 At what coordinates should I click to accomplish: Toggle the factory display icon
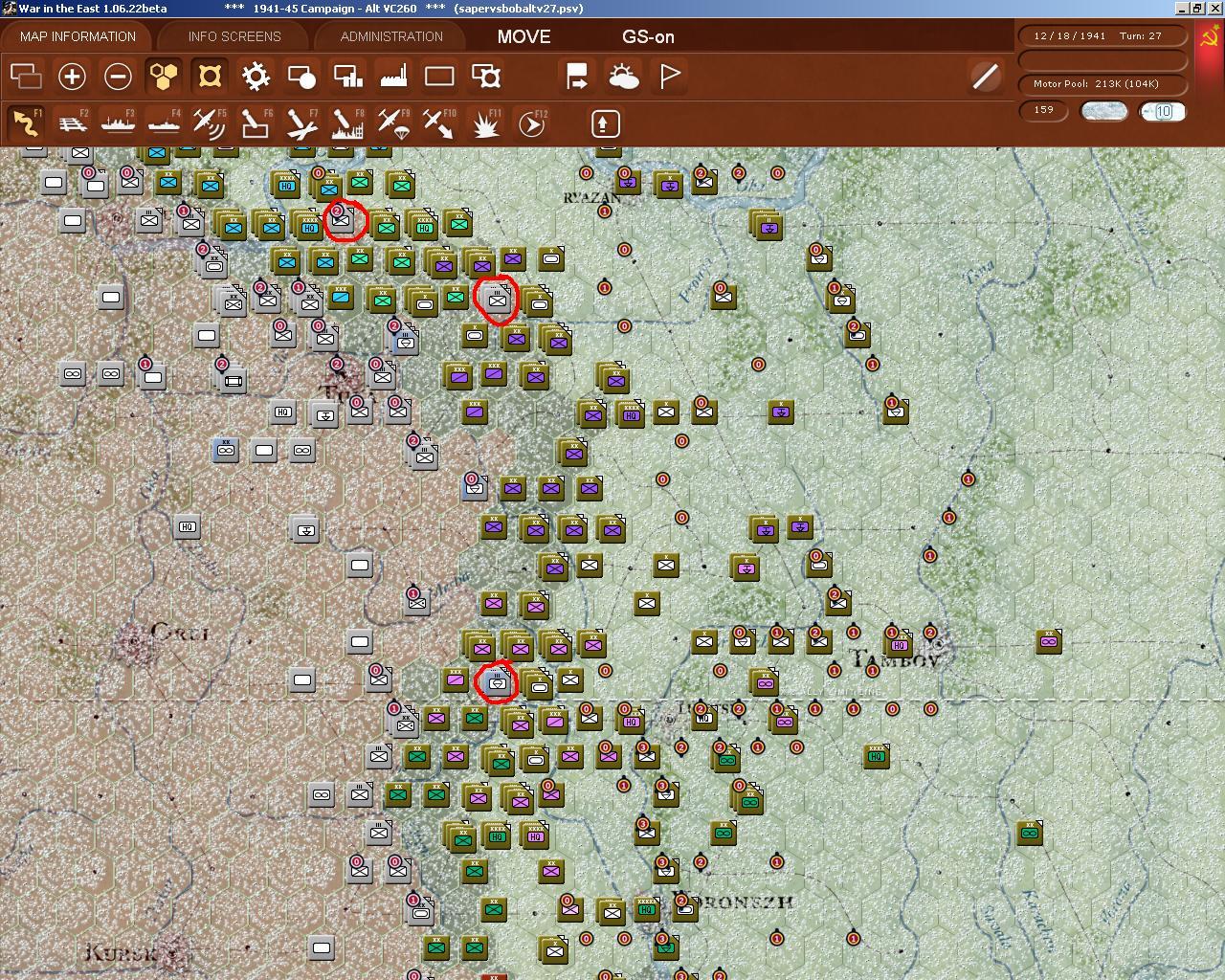point(393,76)
